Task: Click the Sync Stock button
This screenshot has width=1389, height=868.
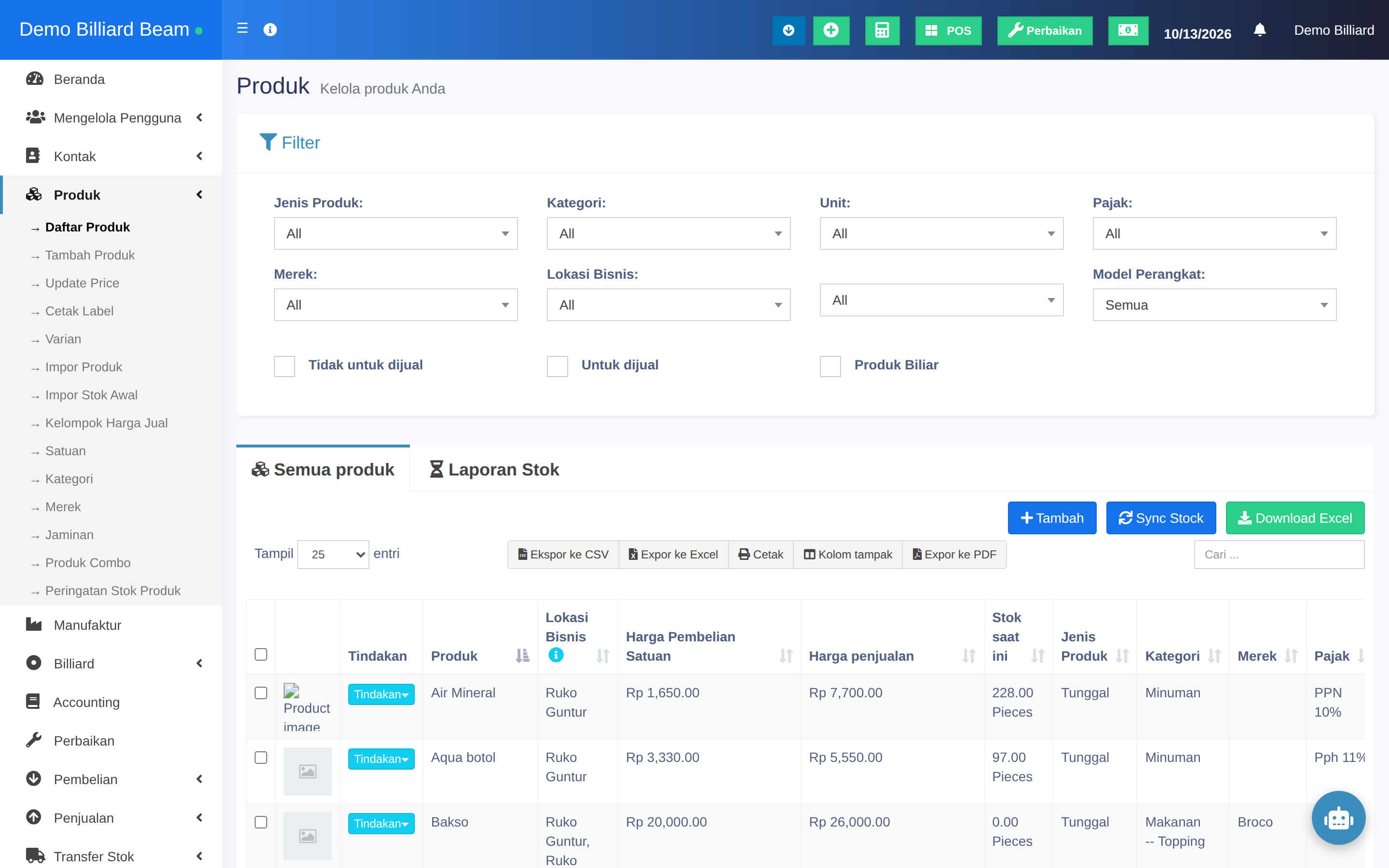Action: click(x=1161, y=518)
